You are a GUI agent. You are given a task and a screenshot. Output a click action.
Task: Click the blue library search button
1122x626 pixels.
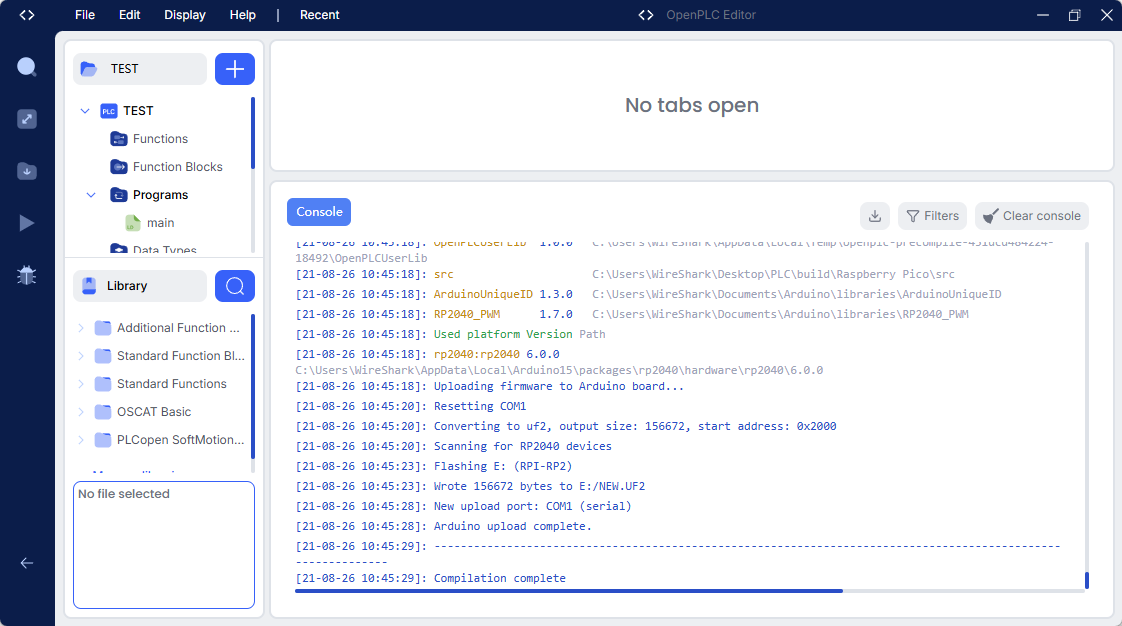point(235,286)
